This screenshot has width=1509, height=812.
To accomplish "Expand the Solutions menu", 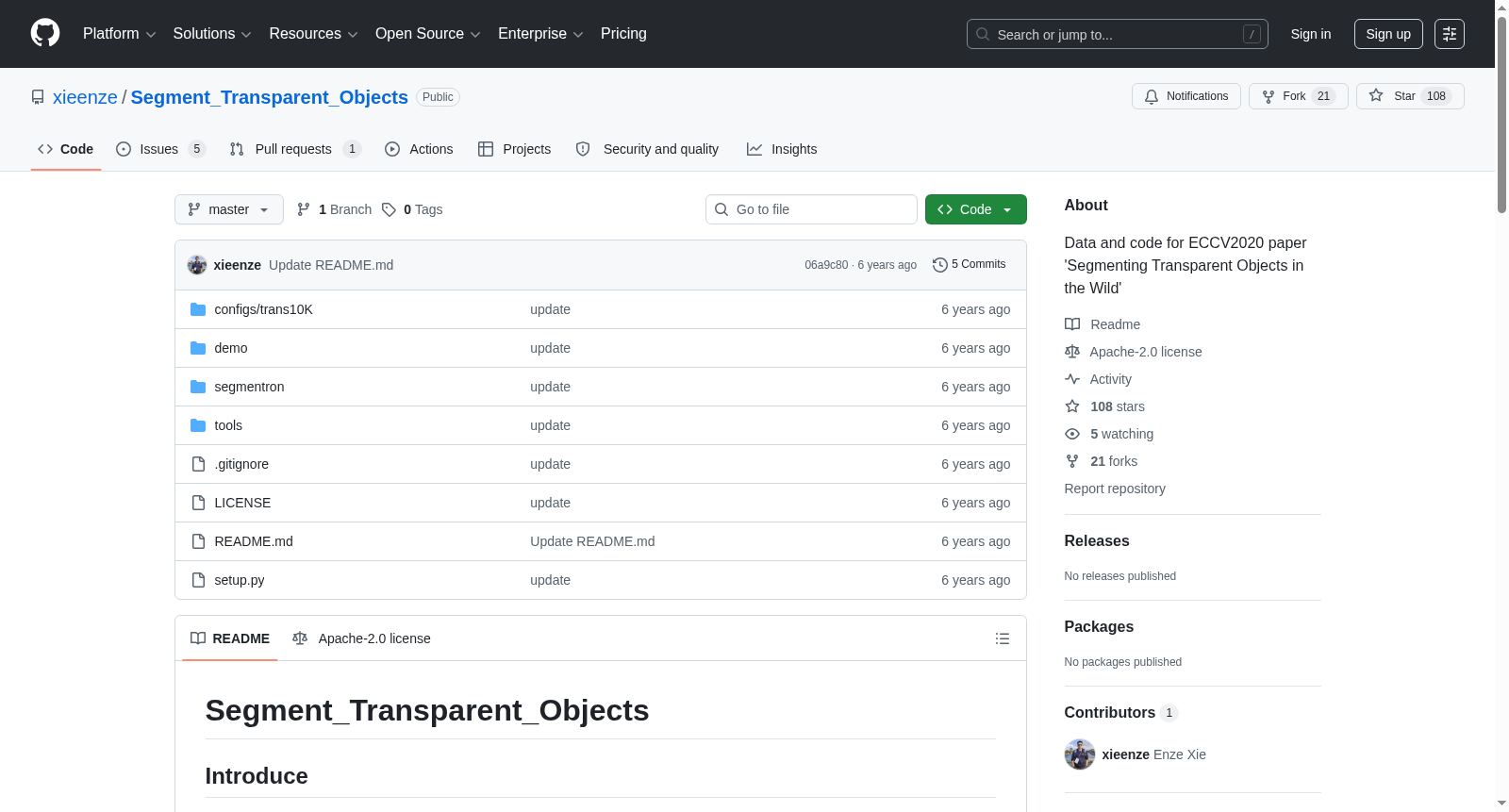I will [212, 34].
